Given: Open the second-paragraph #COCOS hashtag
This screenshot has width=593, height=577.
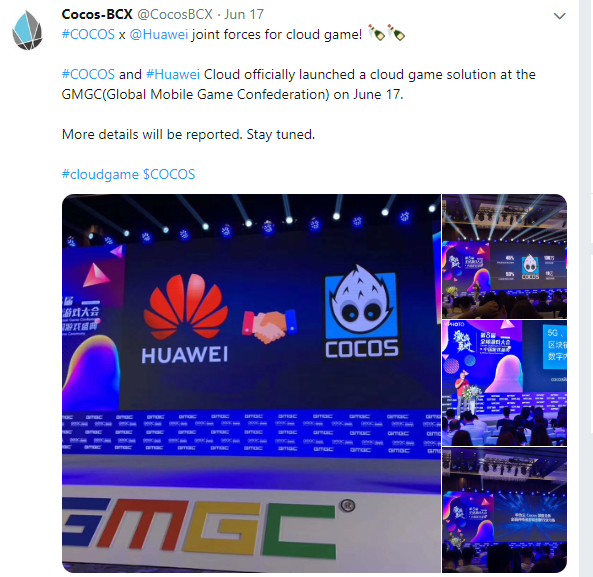Looking at the screenshot, I should [x=88, y=74].
